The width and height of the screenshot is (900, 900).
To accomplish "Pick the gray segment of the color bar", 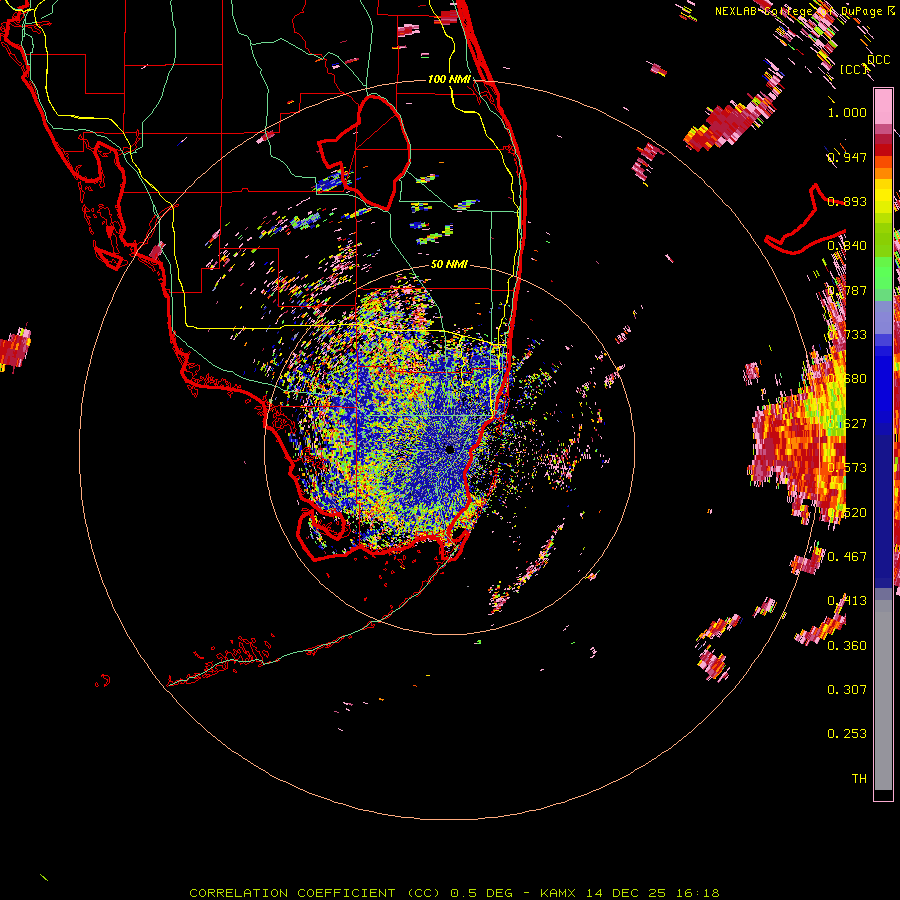I will click(x=883, y=695).
